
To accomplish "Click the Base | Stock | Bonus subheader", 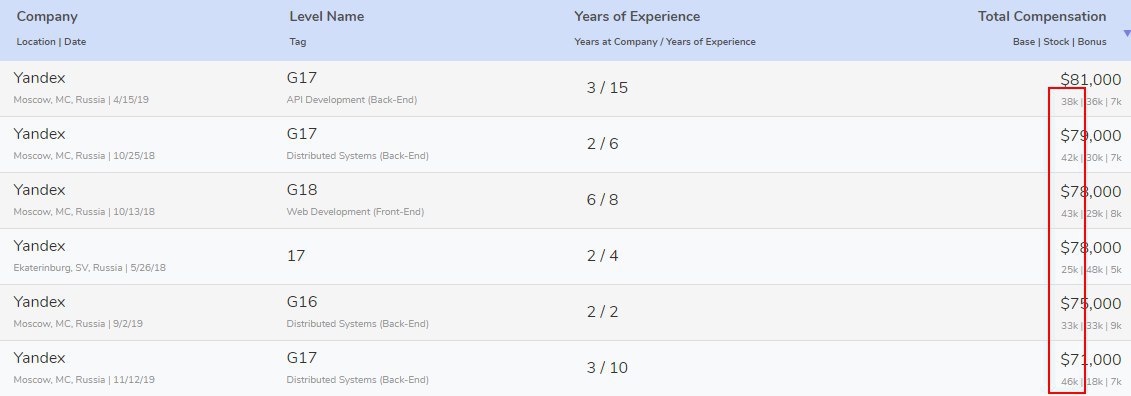I will [x=1060, y=42].
